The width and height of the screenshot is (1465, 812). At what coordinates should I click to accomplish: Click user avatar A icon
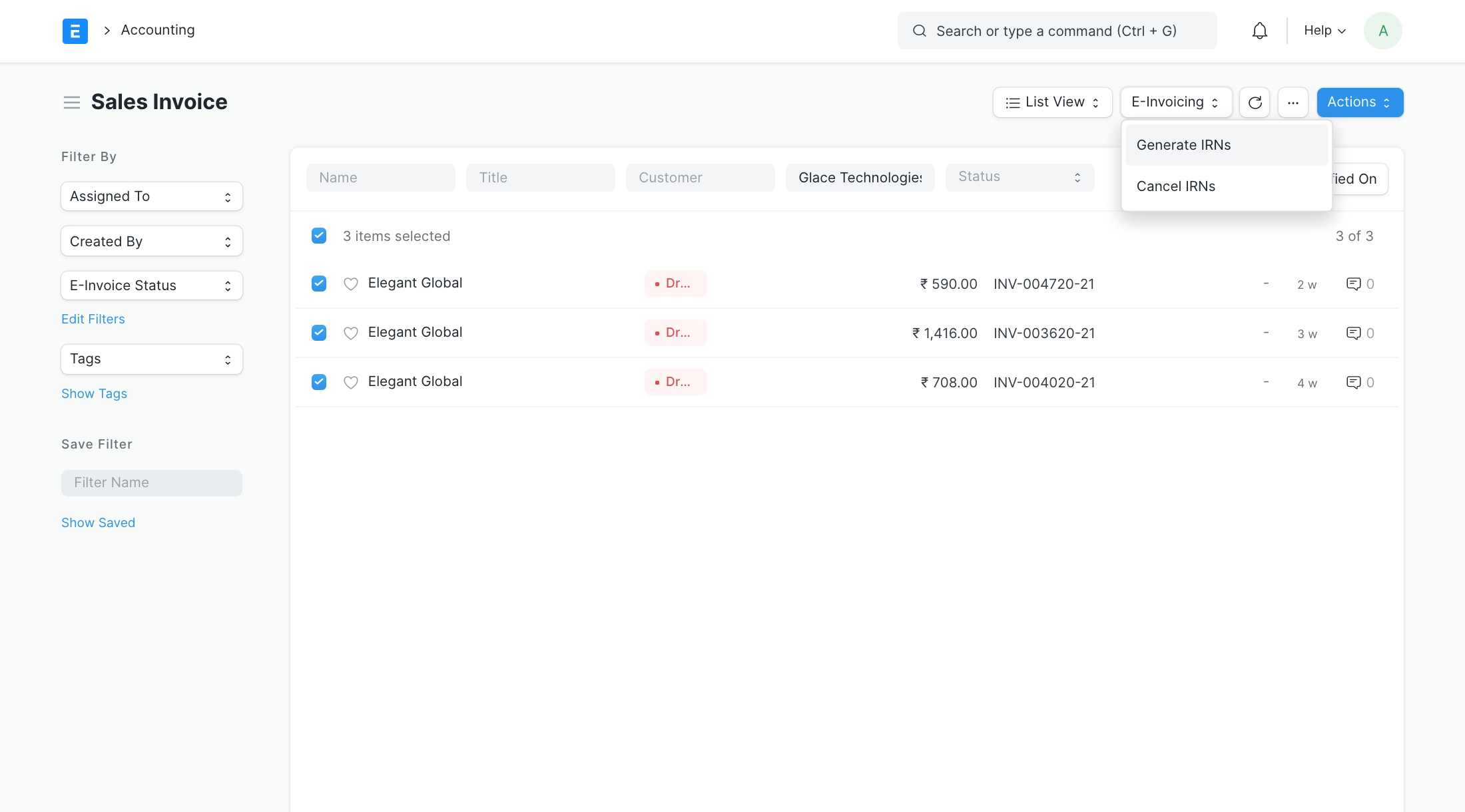[x=1382, y=31]
